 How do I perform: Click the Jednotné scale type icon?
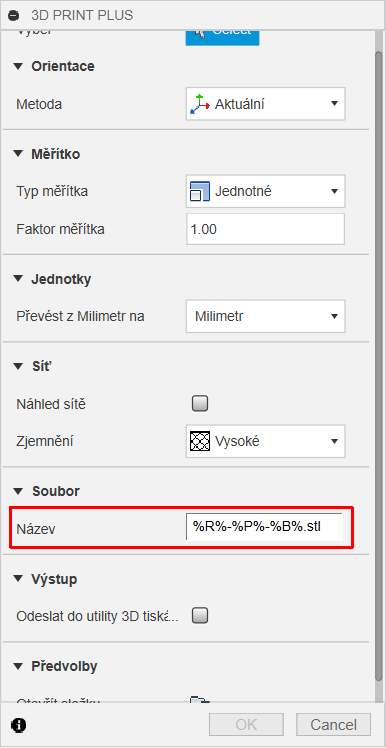[200, 191]
